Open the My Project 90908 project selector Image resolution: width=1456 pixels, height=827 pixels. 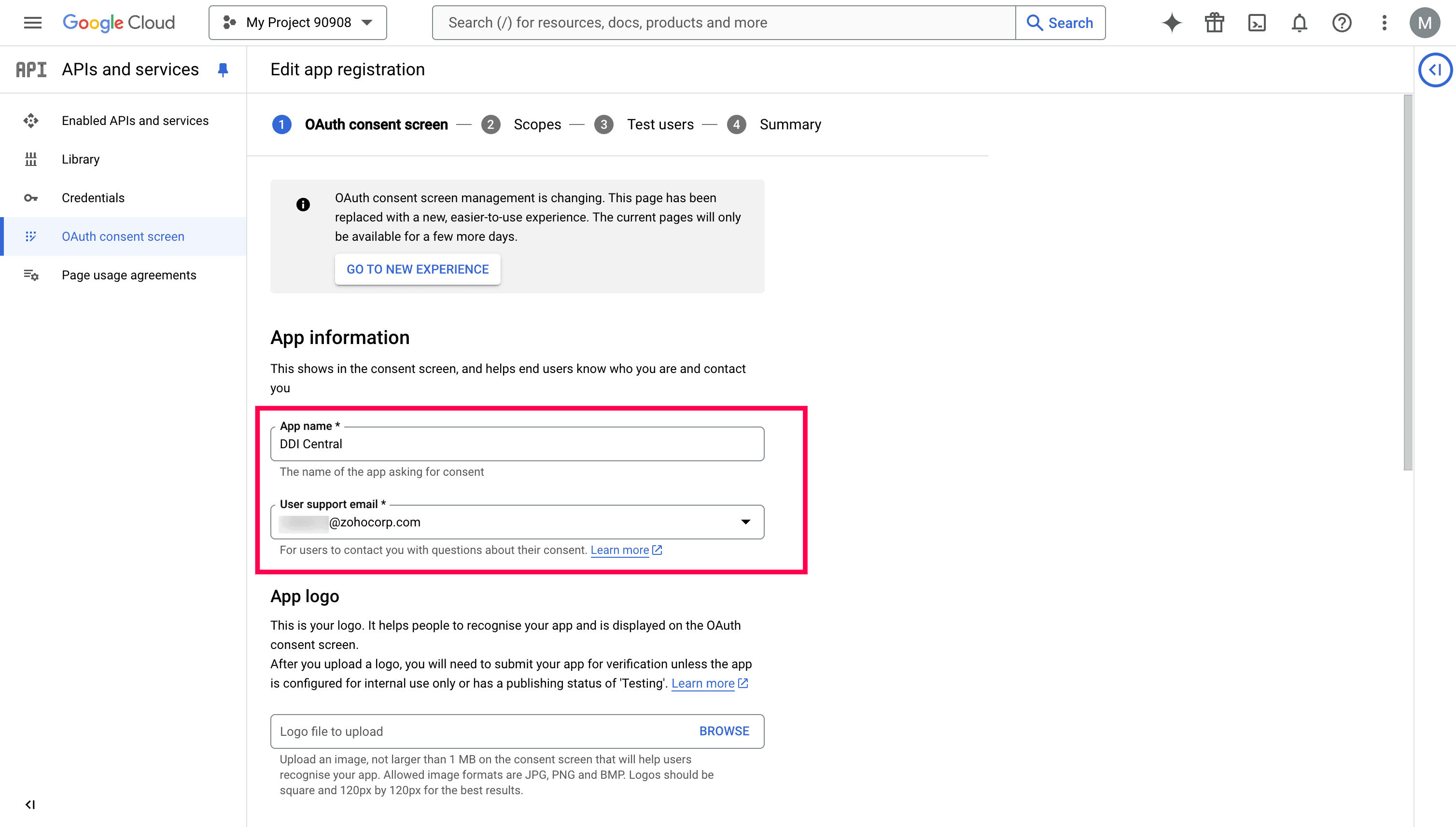(x=298, y=23)
